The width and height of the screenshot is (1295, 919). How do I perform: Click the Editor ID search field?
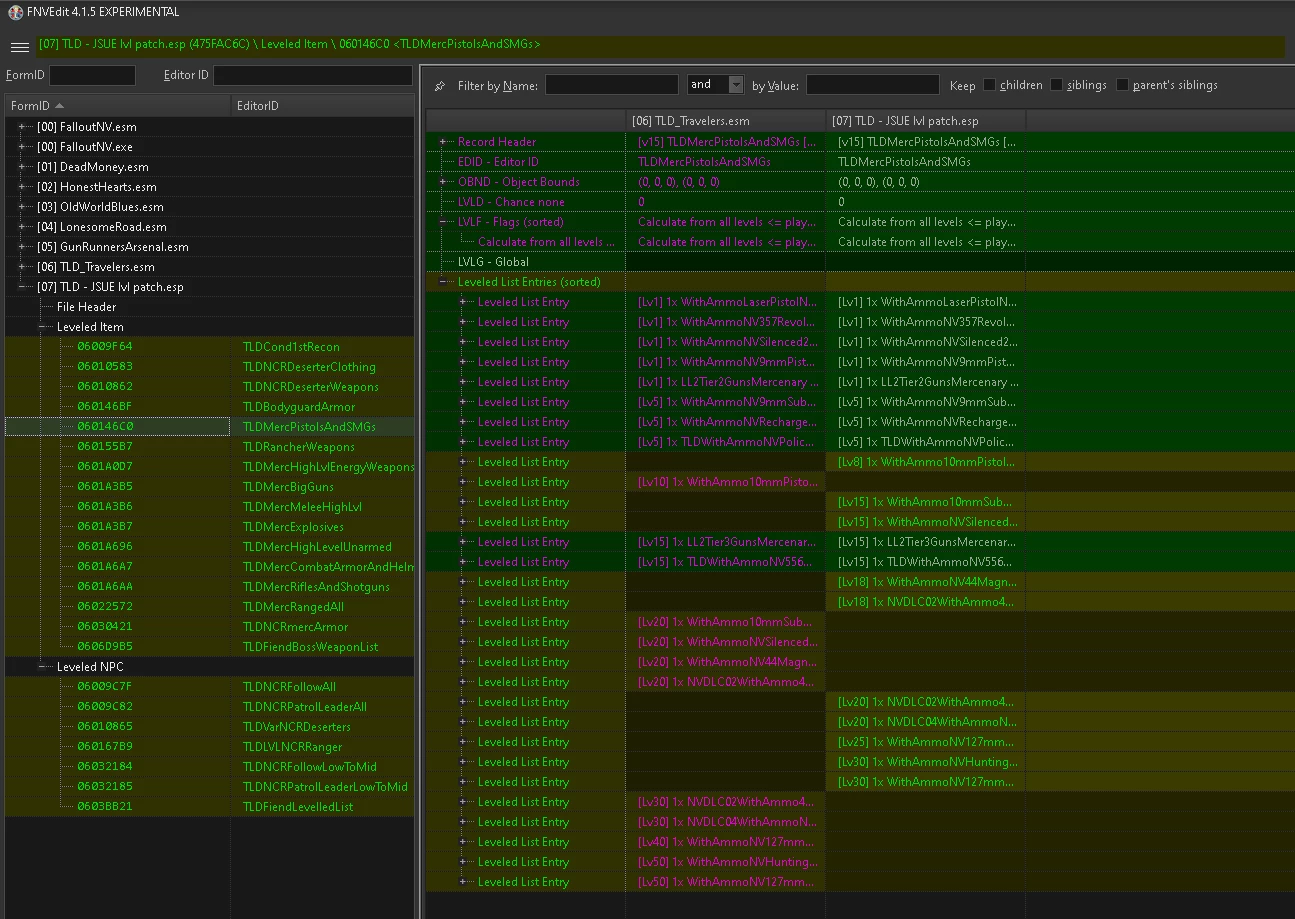(x=312, y=75)
